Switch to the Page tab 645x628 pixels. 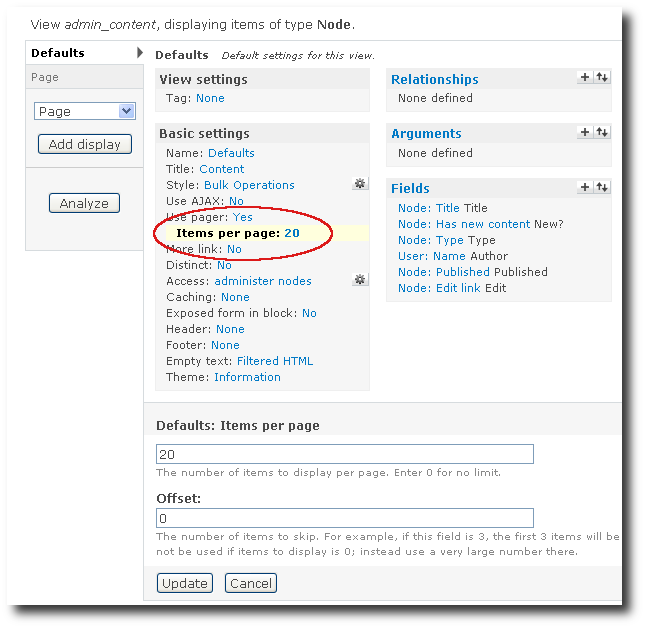click(x=45, y=77)
